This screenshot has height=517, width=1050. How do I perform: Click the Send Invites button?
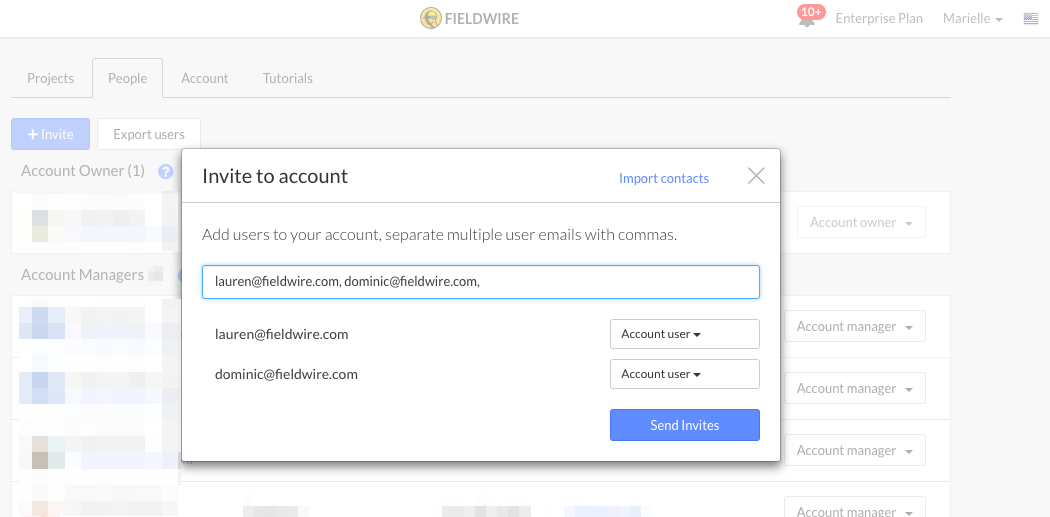pos(684,425)
